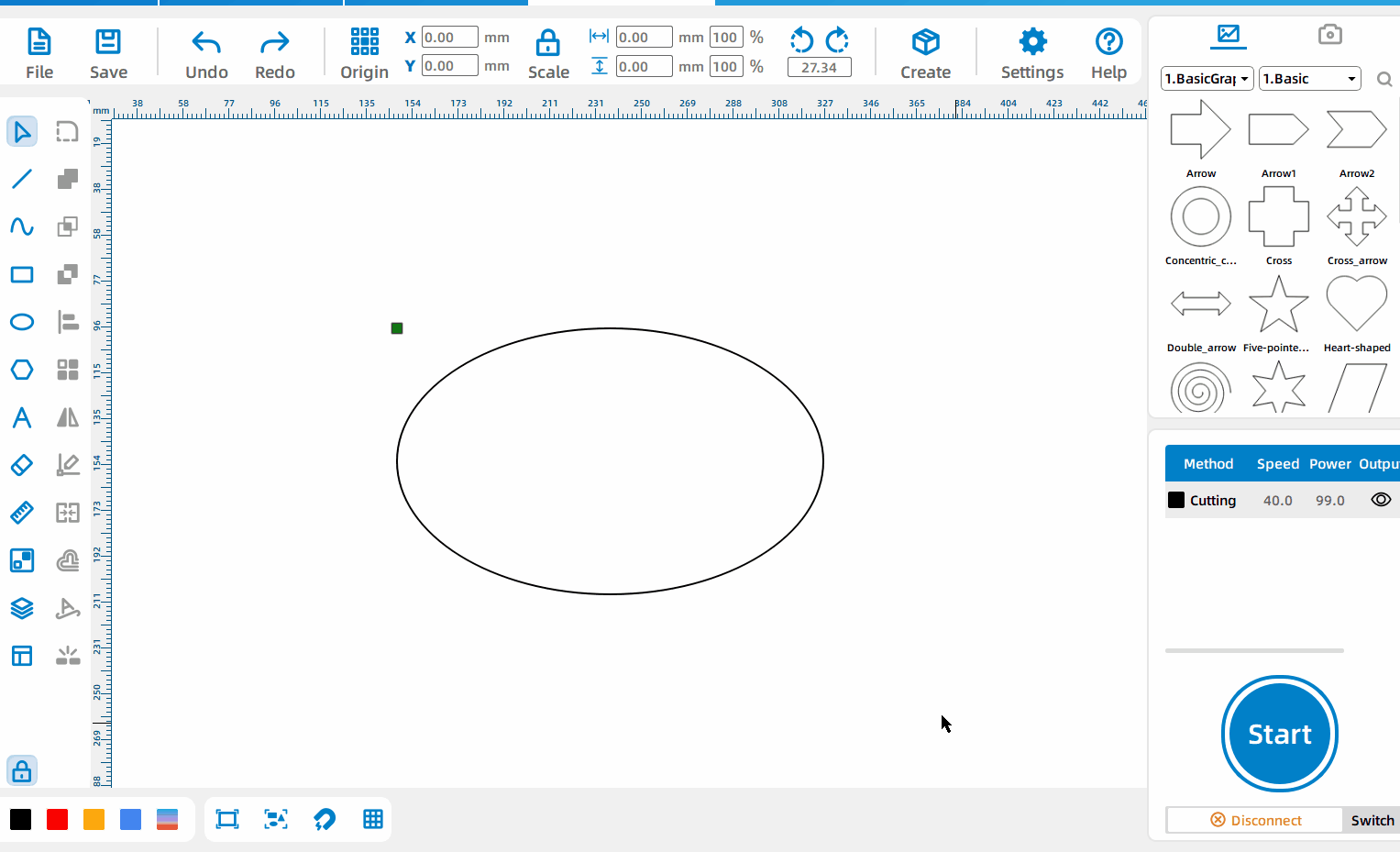Select the Text tool
The height and width of the screenshot is (852, 1400).
tap(22, 417)
